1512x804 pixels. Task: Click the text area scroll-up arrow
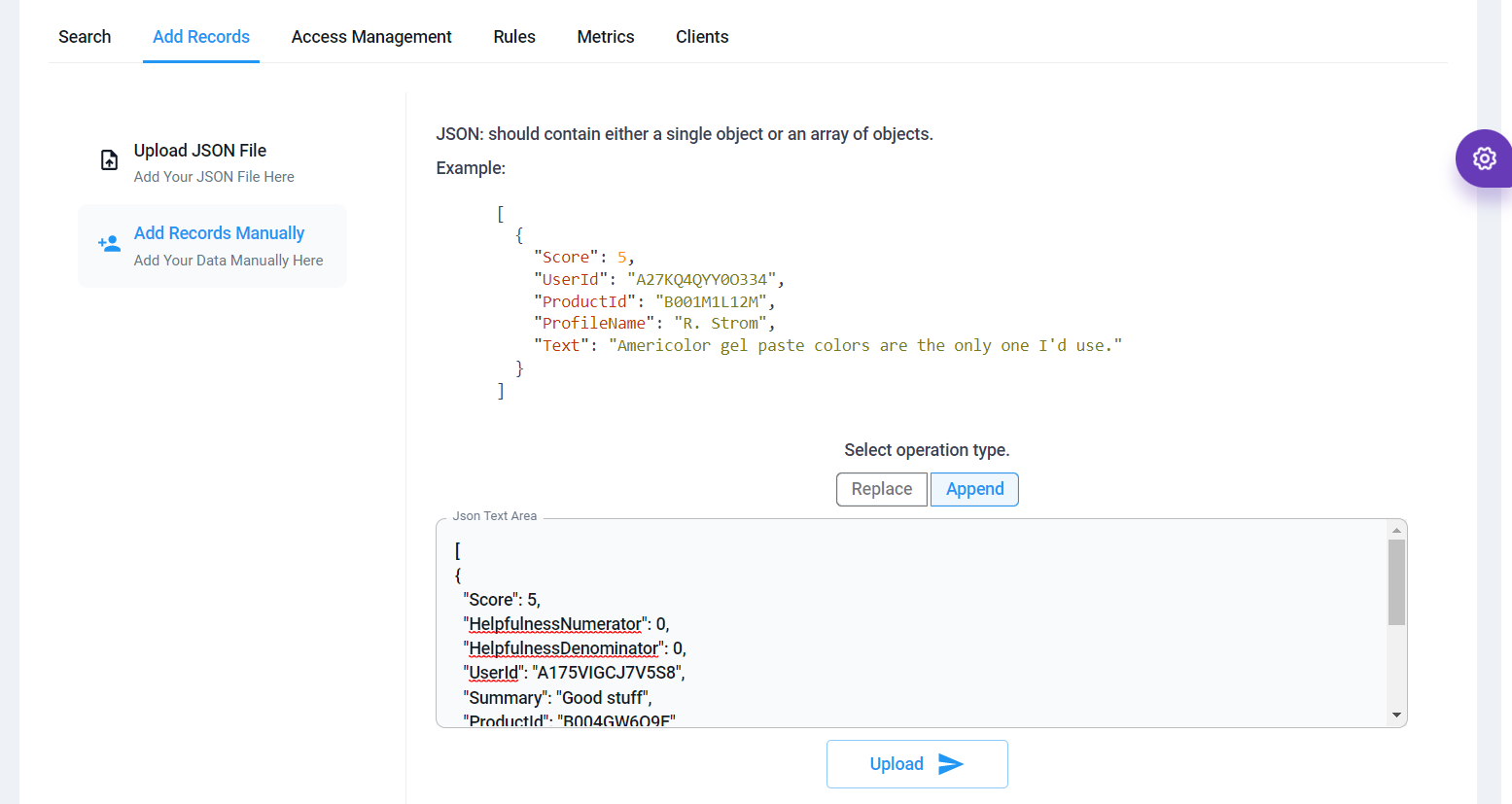(1396, 530)
